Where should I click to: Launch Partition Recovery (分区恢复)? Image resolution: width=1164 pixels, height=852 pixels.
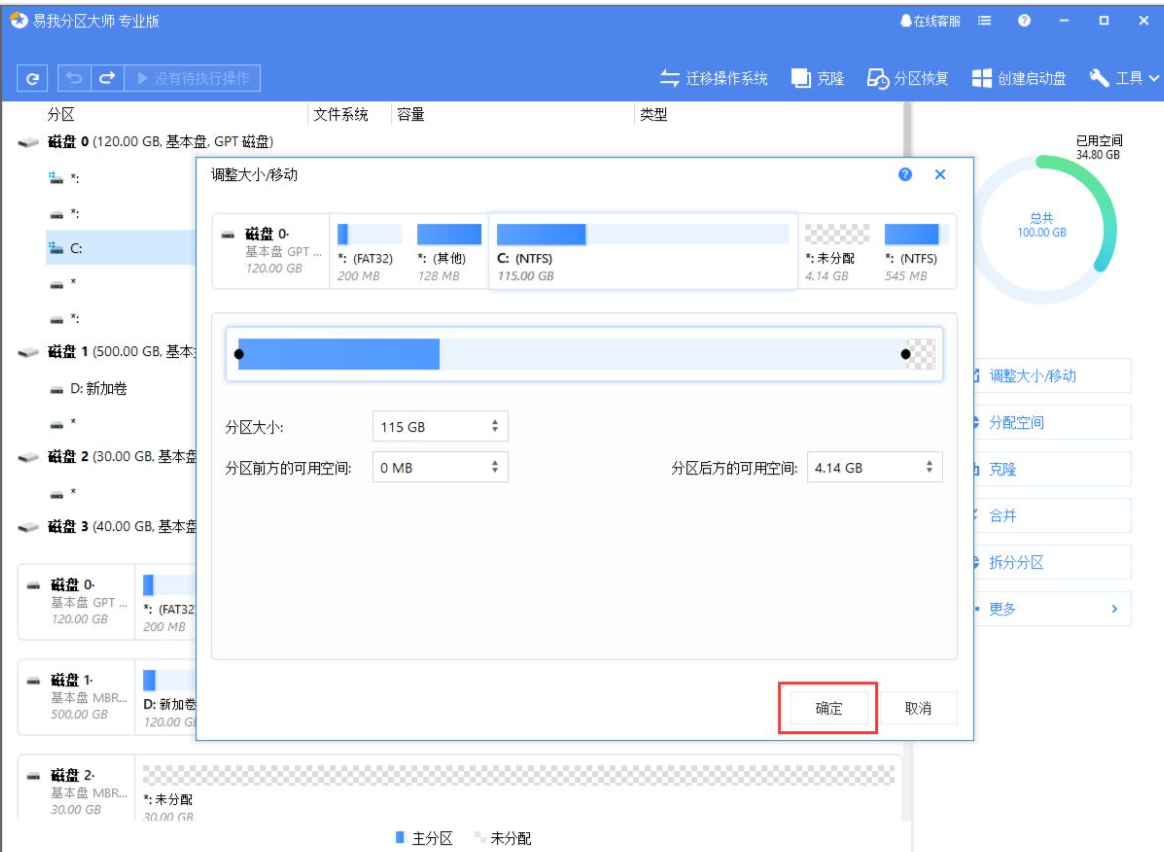pos(908,78)
